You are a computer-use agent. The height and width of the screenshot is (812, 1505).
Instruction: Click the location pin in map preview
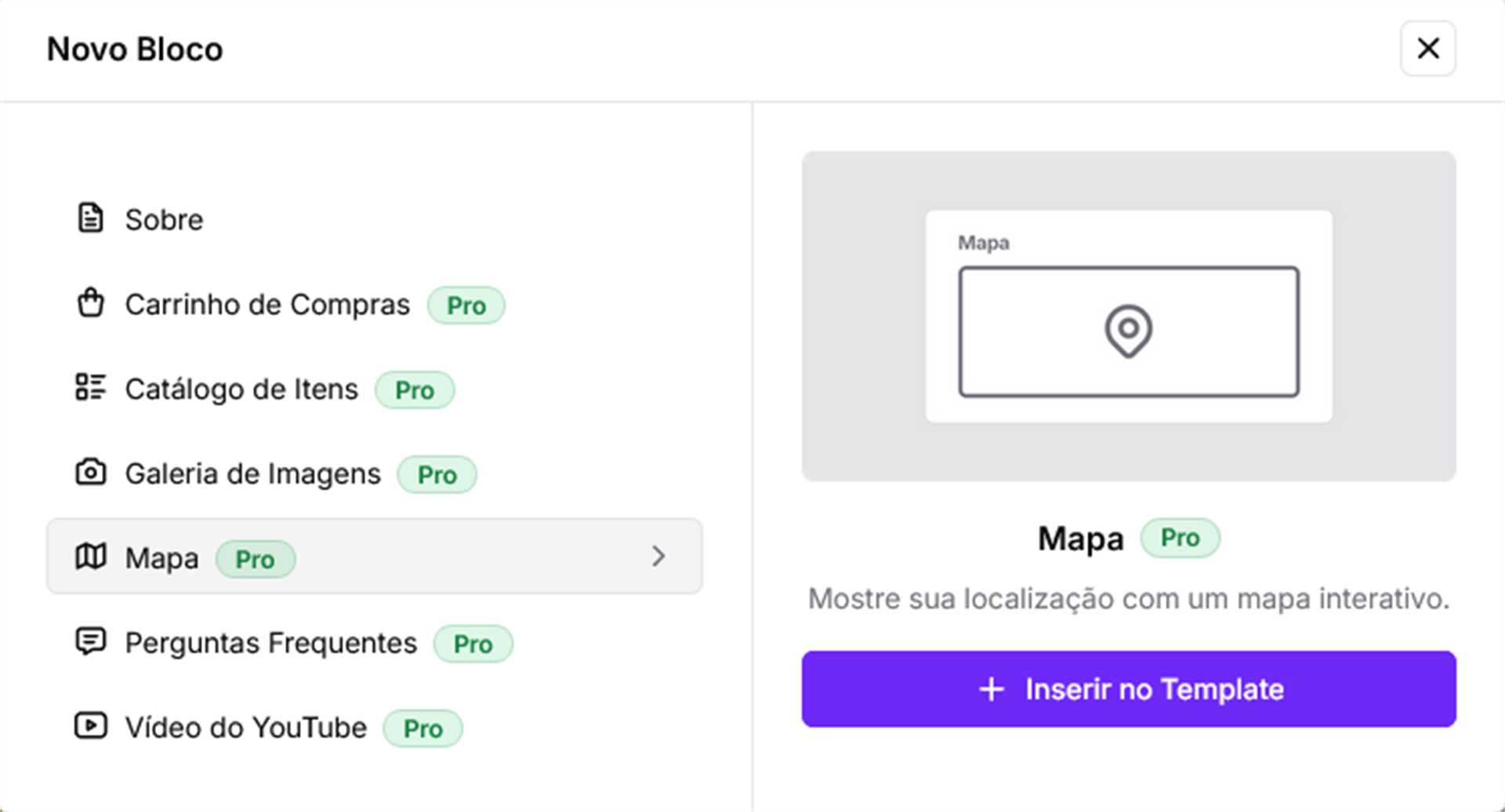[1128, 331]
